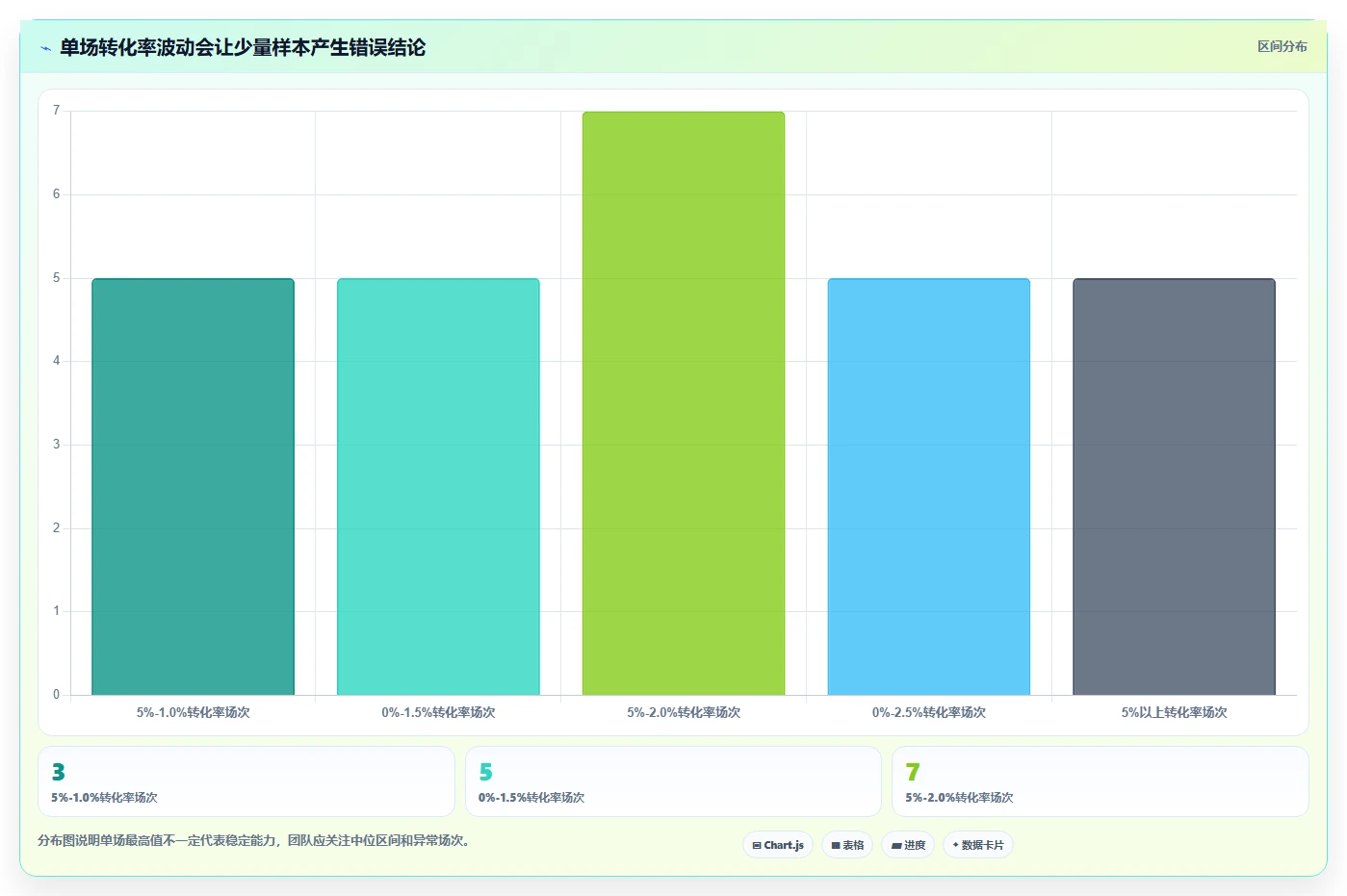Click y-axis tick value 0

tap(56, 695)
